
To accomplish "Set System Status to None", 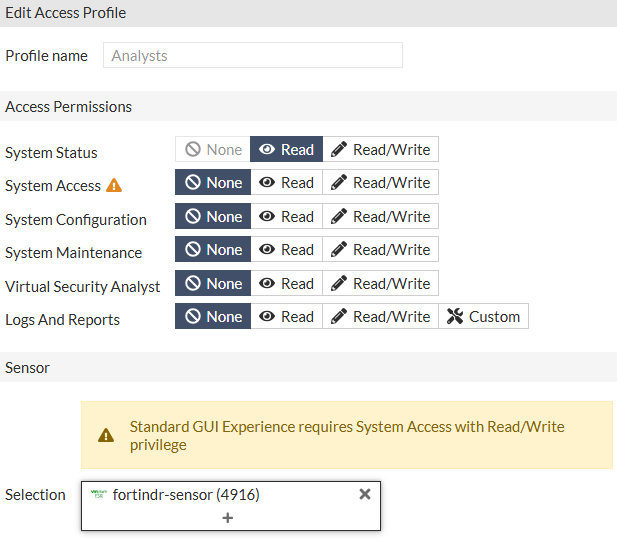I will click(213, 149).
